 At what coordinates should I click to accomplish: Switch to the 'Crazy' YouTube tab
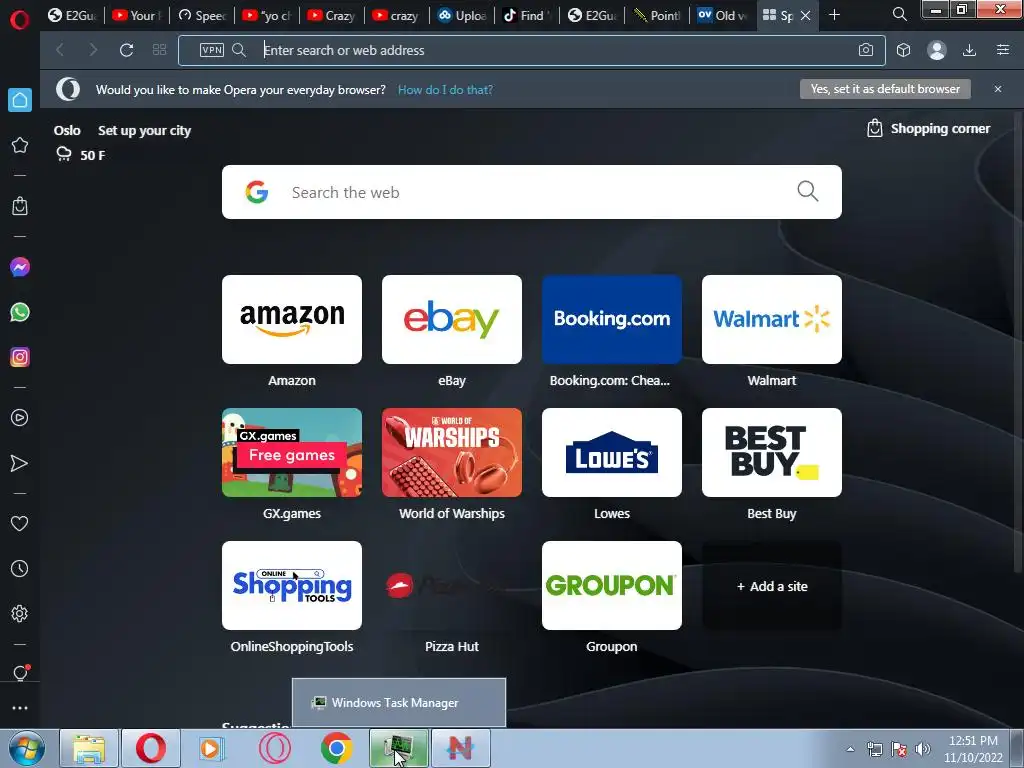[x=332, y=15]
